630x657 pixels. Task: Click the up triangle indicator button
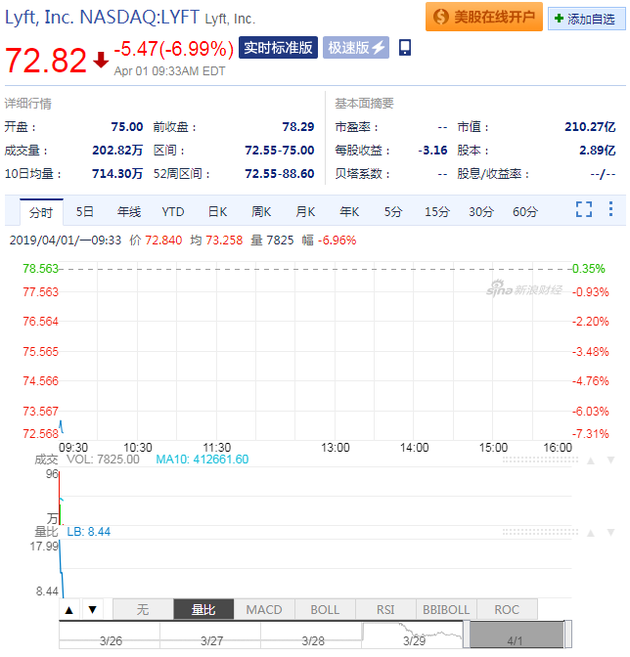pyautogui.click(x=70, y=610)
